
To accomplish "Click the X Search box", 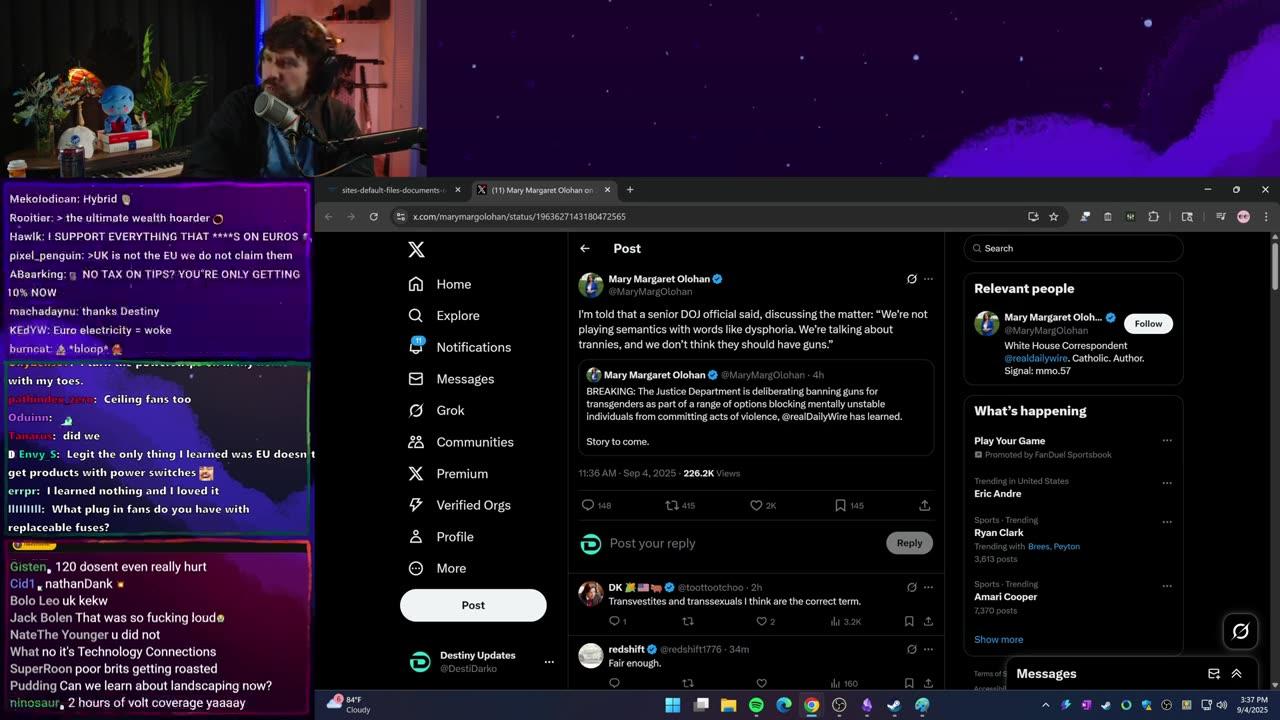I will coord(1073,248).
